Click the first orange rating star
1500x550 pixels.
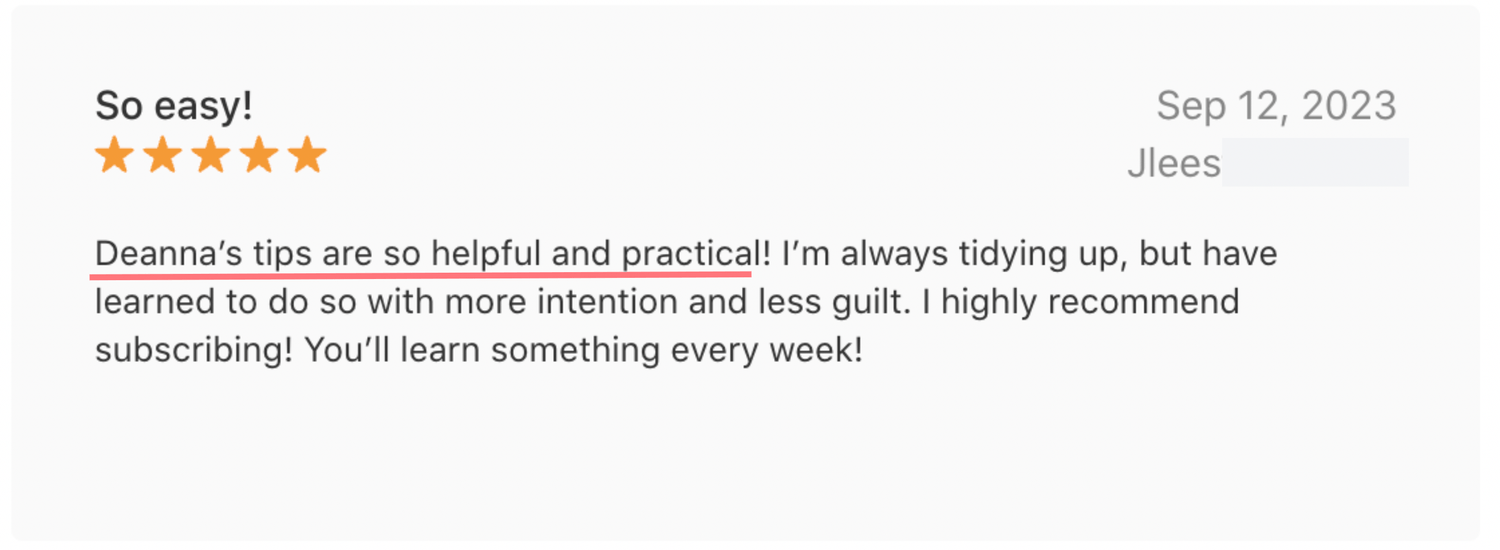click(114, 156)
